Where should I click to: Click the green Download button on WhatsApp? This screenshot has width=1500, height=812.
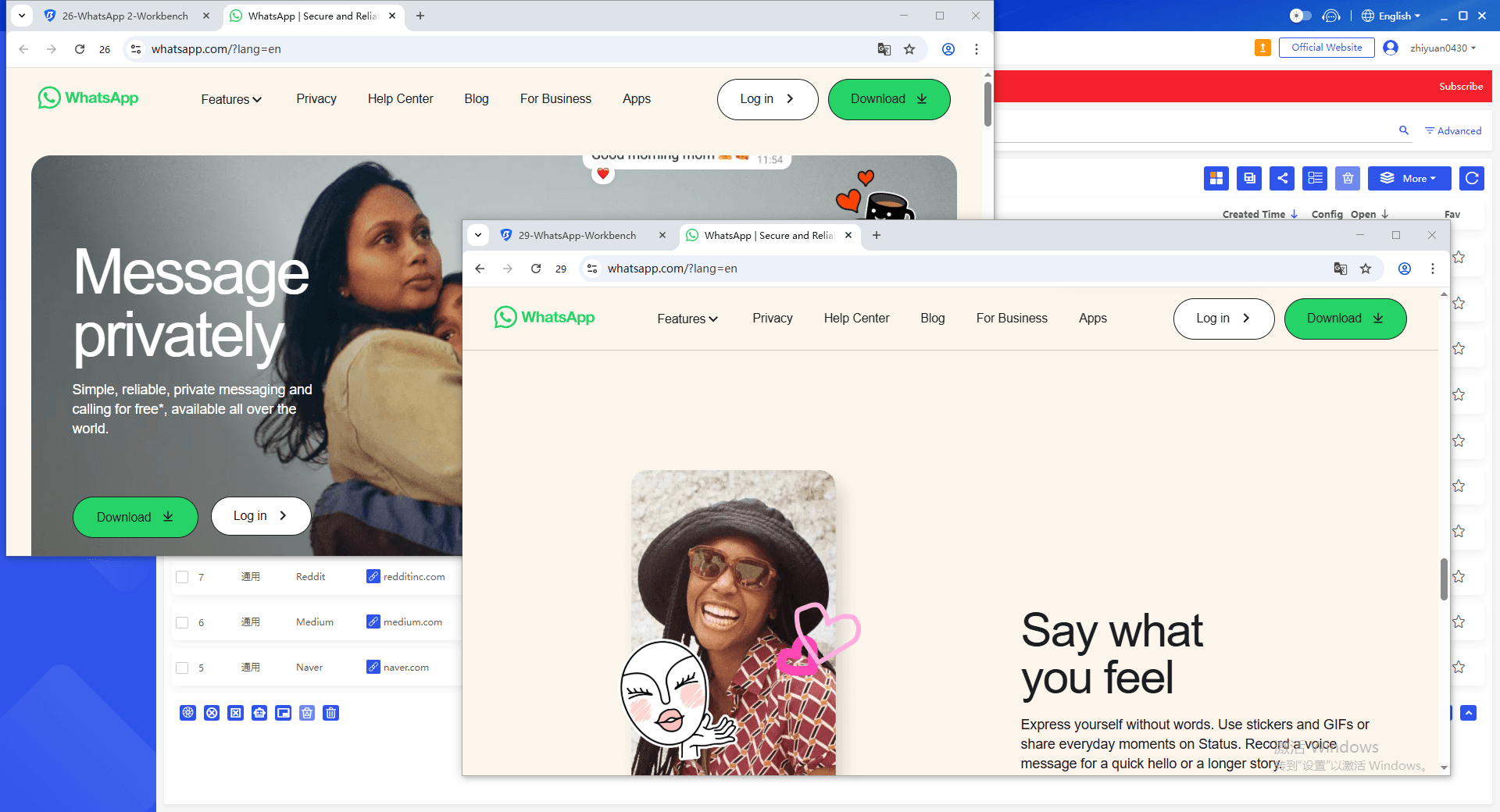point(1344,319)
